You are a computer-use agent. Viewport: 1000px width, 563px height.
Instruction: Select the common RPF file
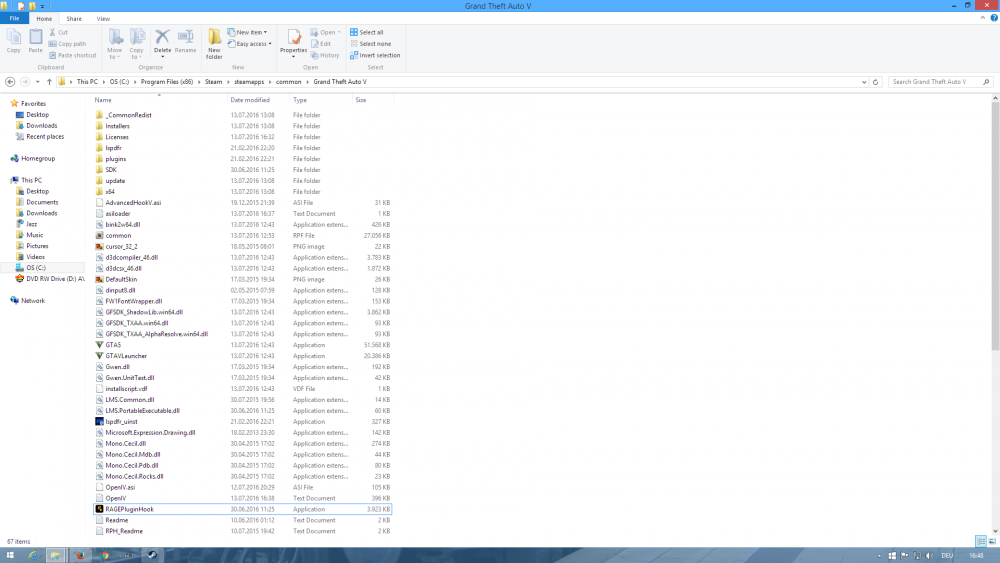click(118, 235)
